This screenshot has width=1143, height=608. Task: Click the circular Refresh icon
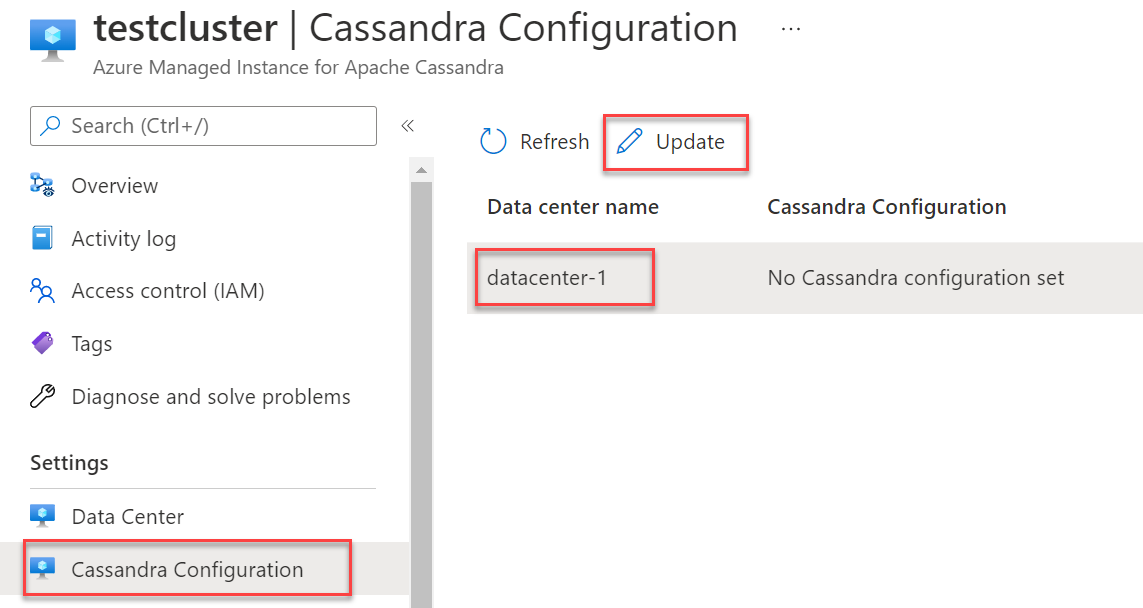point(494,142)
